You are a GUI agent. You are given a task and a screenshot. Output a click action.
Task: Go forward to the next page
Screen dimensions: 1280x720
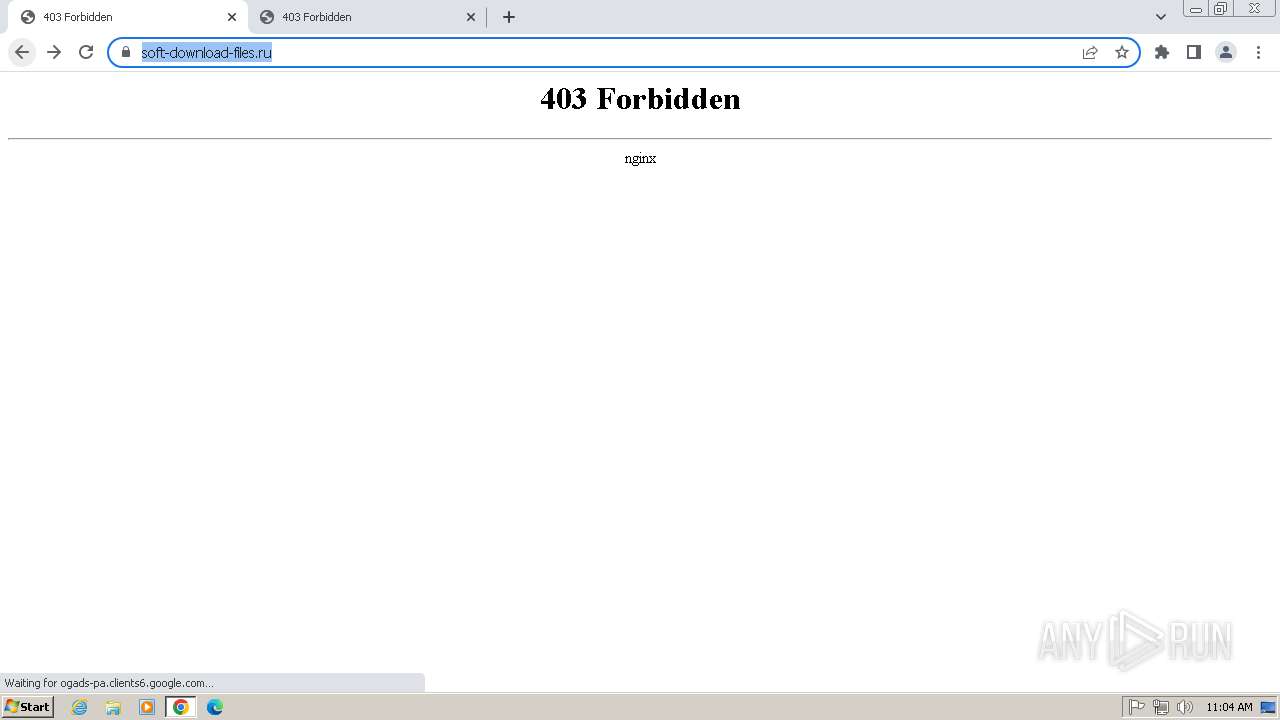point(54,52)
